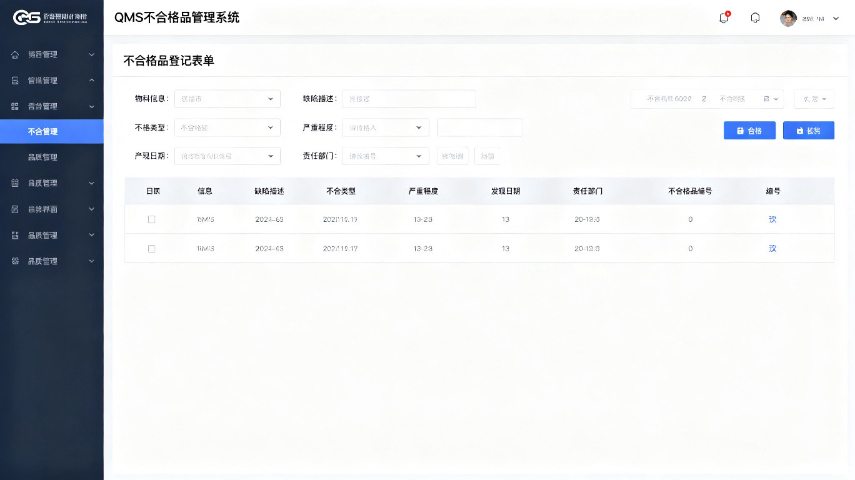Image resolution: width=855 pixels, height=480 pixels.
Task: Click the sidebar icon just below the indented submenu
Action: [x=15, y=183]
